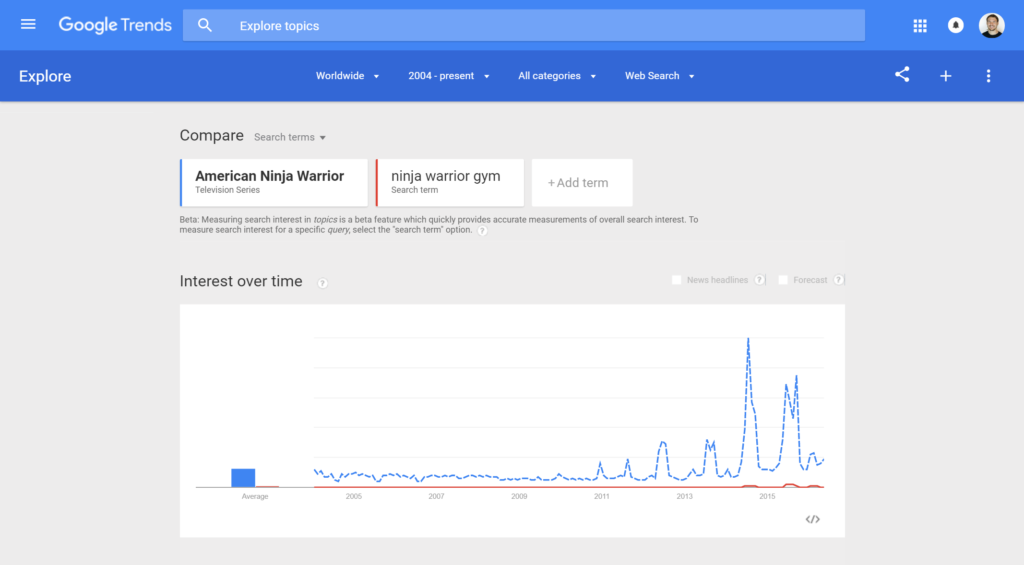Screen dimensions: 1024x565
Task: Open the Google apps grid
Action: coord(920,25)
